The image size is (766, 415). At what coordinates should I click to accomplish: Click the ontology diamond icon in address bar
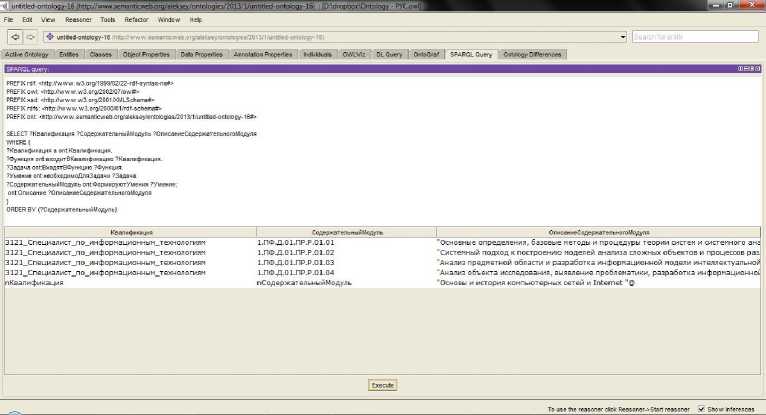[50, 37]
